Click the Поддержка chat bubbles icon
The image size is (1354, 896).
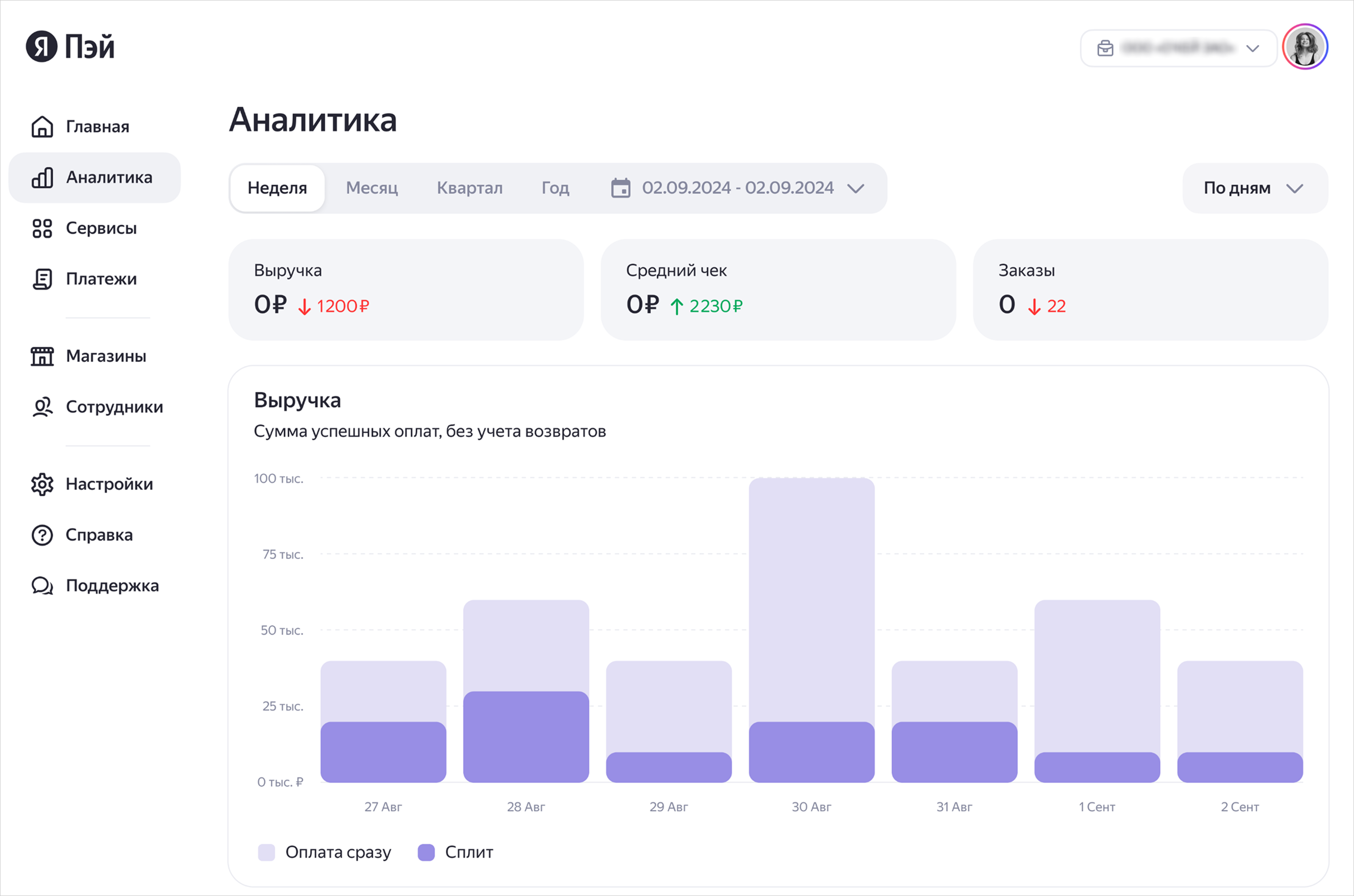42,586
